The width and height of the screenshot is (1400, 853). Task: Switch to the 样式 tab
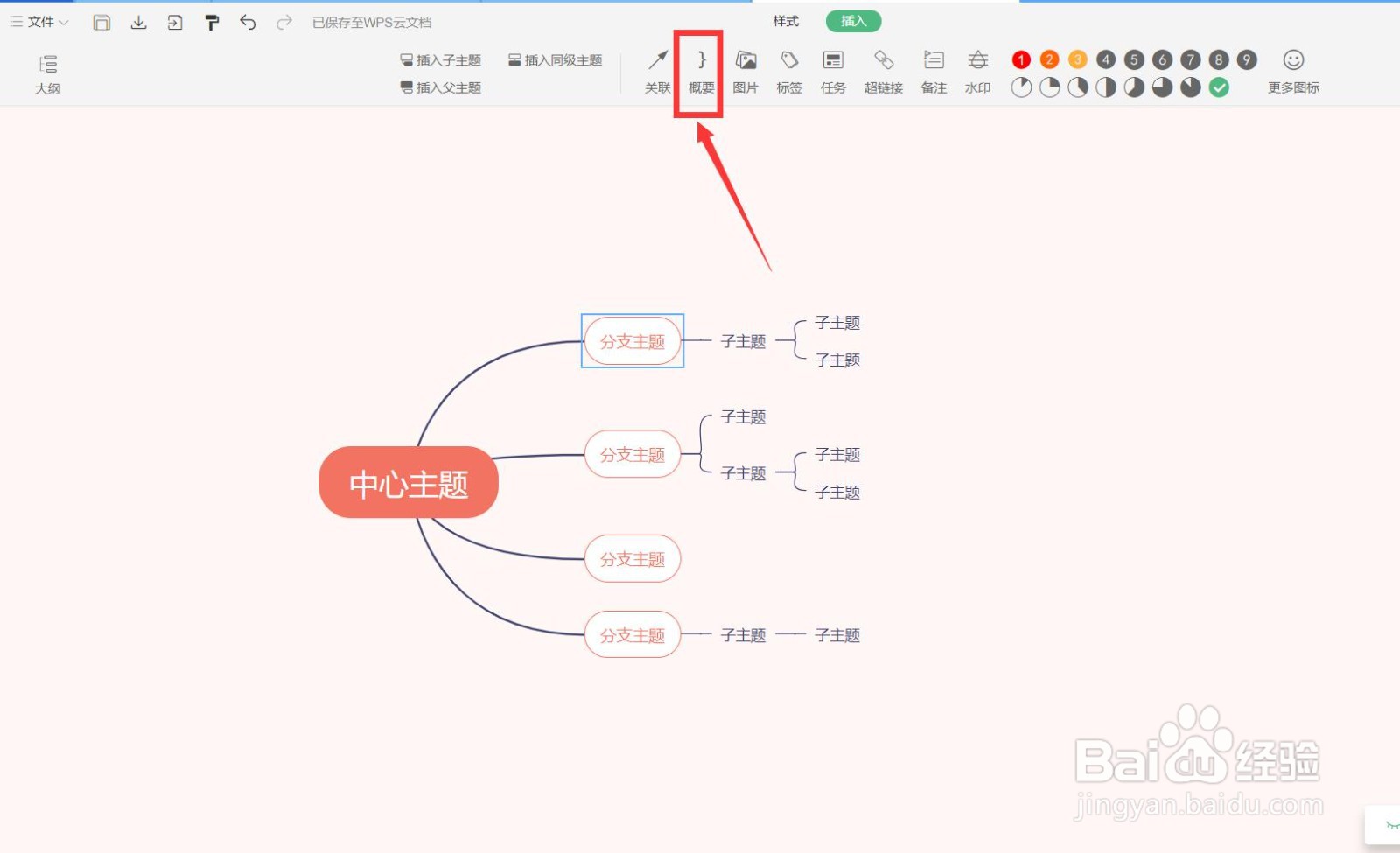tap(786, 21)
